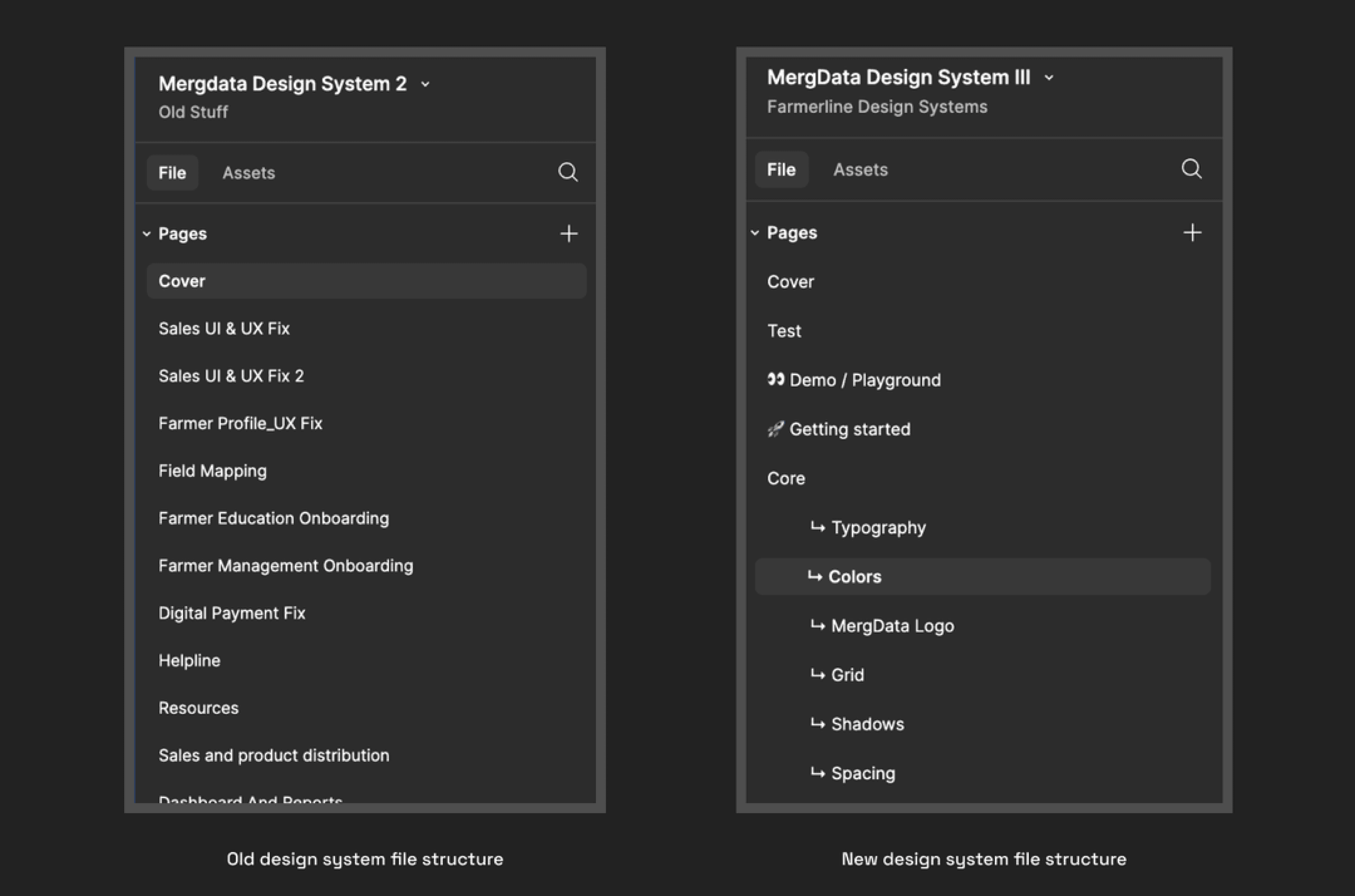The height and width of the screenshot is (896, 1355).
Task: Open the Demo / Playground page
Action: 864,380
